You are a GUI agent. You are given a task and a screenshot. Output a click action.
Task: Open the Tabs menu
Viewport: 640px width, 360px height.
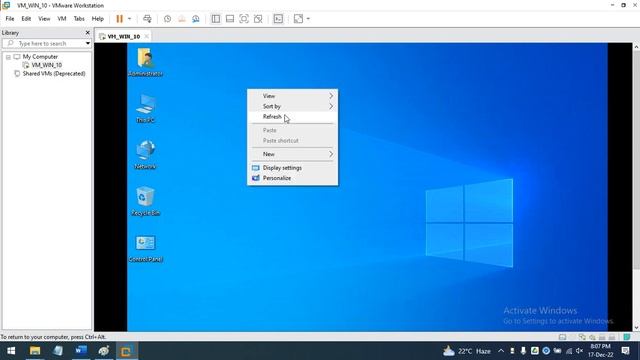[79, 19]
